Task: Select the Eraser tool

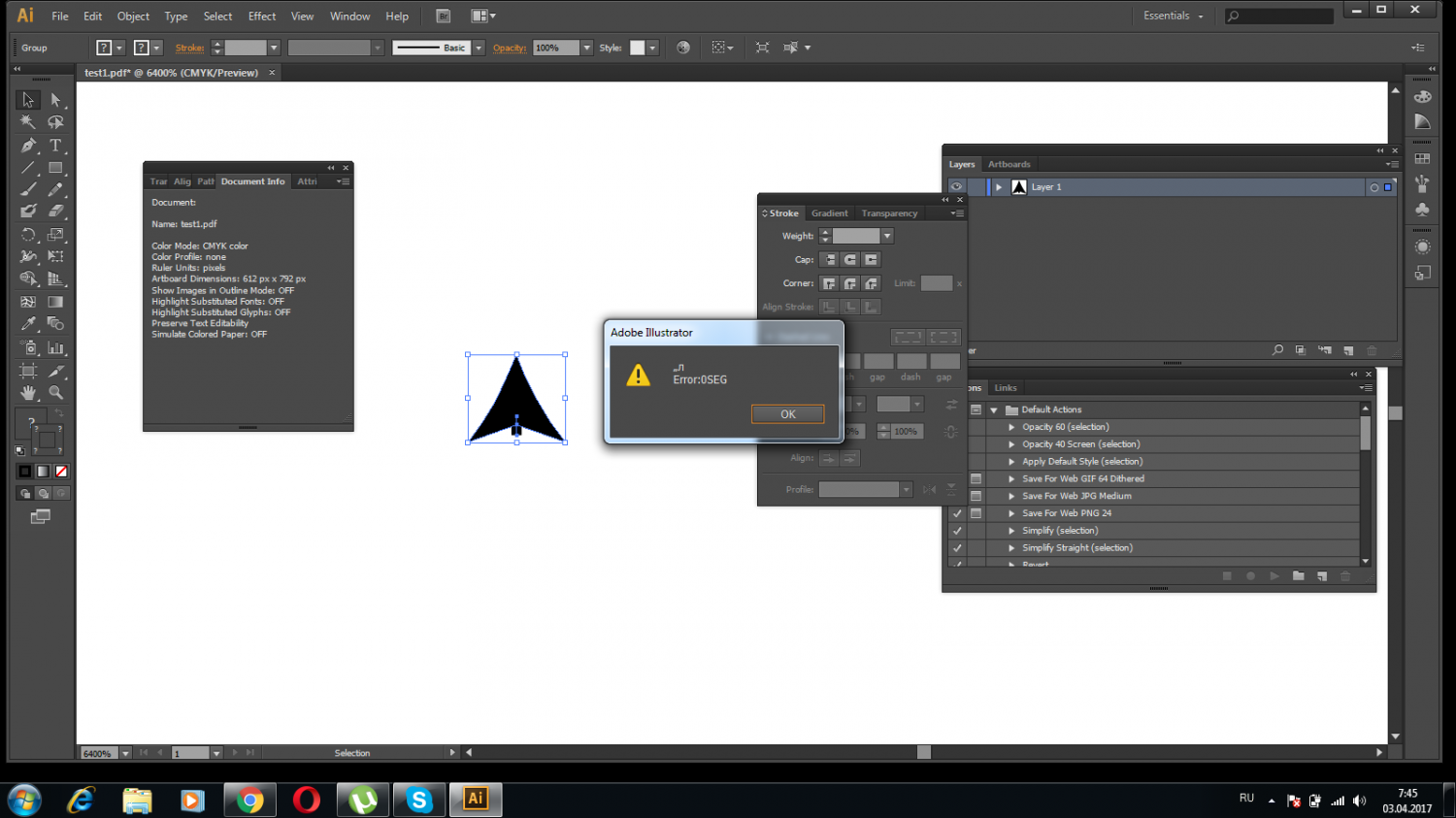Action: click(x=55, y=211)
